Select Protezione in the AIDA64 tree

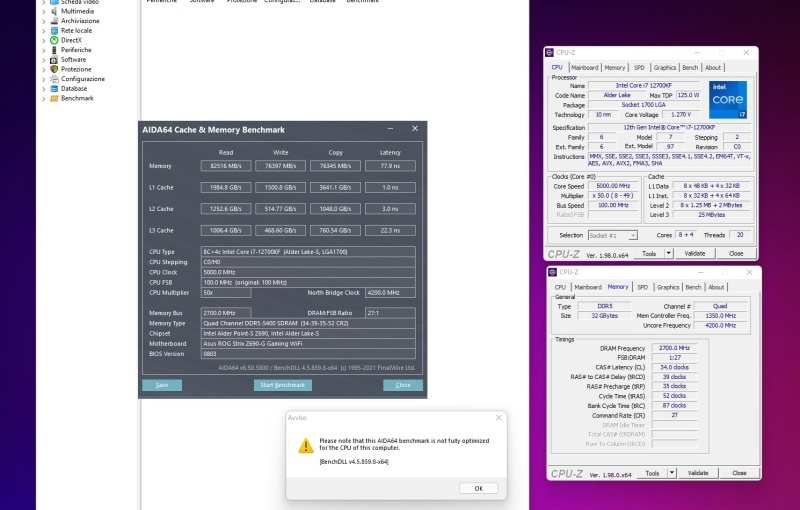click(76, 69)
